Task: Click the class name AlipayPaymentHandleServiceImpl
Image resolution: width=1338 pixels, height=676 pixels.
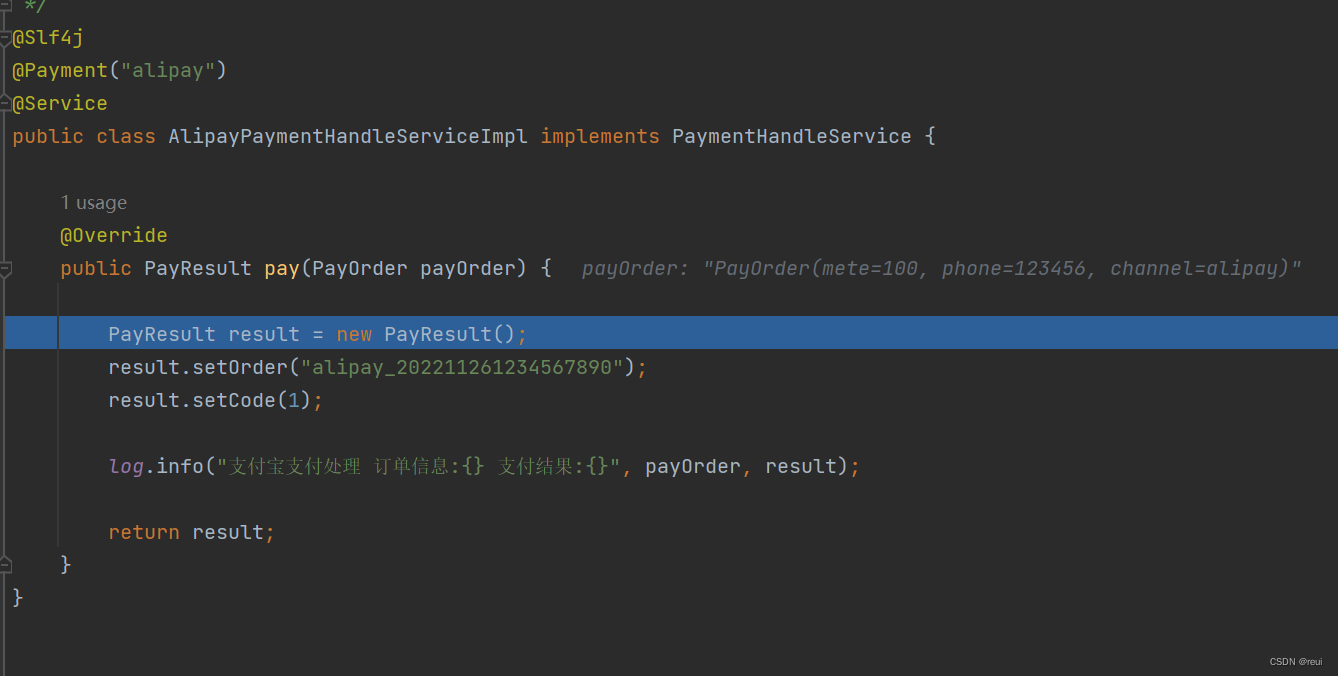Action: (x=348, y=136)
